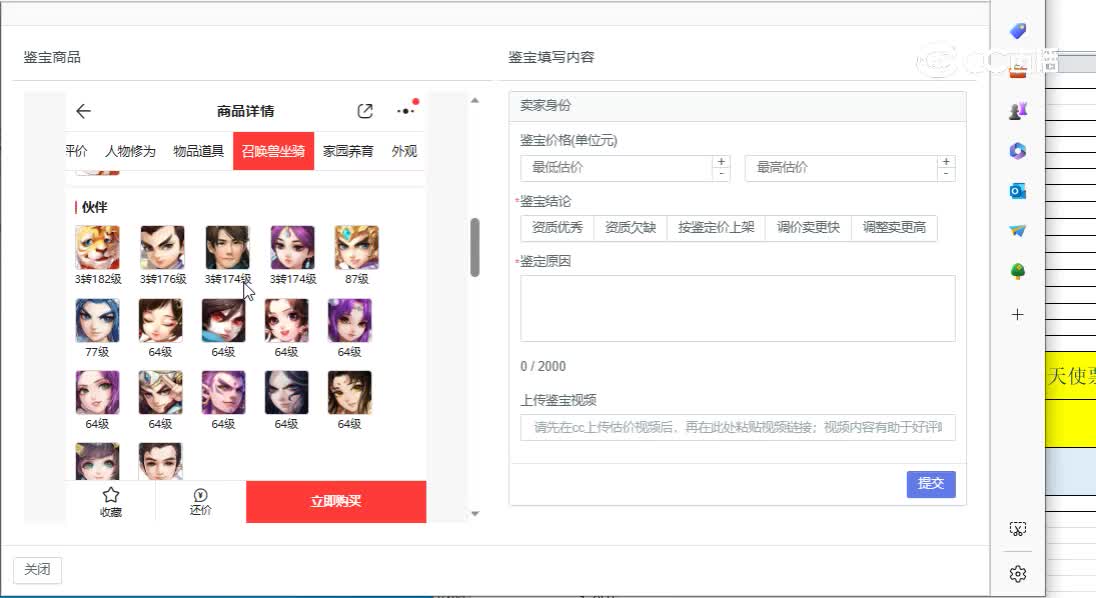The image size is (1096, 598).
Task: Tap the 收藏 star icon
Action: [x=110, y=495]
